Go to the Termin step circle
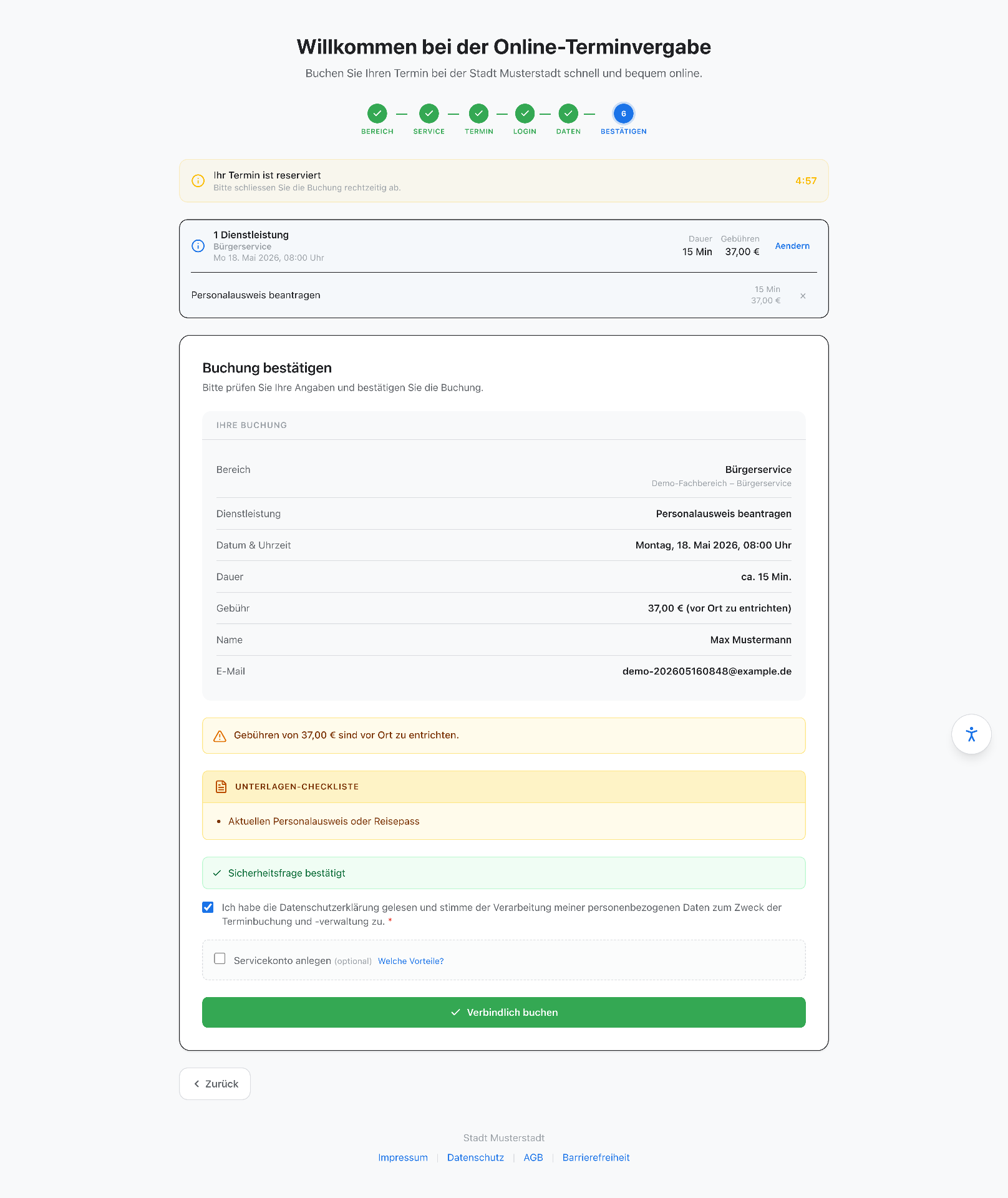The height and width of the screenshot is (1198, 1008). pyautogui.click(x=479, y=114)
